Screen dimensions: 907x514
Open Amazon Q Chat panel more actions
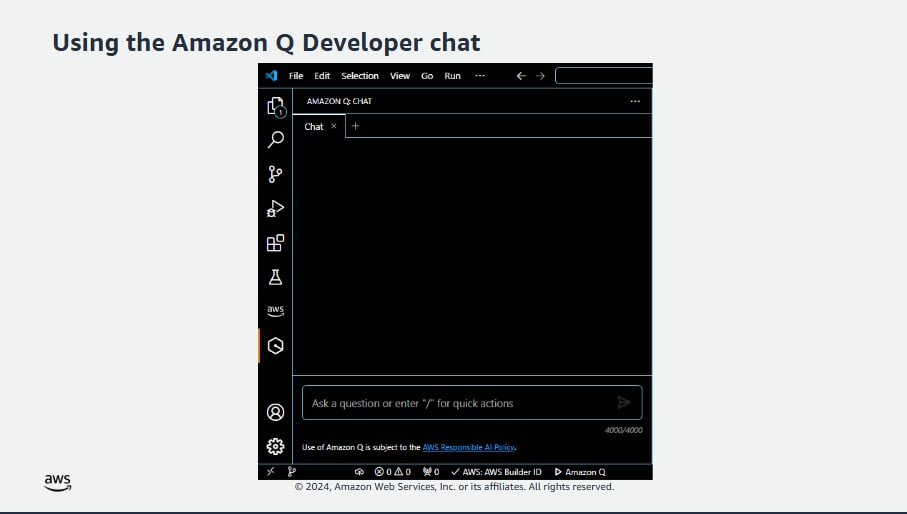(635, 101)
